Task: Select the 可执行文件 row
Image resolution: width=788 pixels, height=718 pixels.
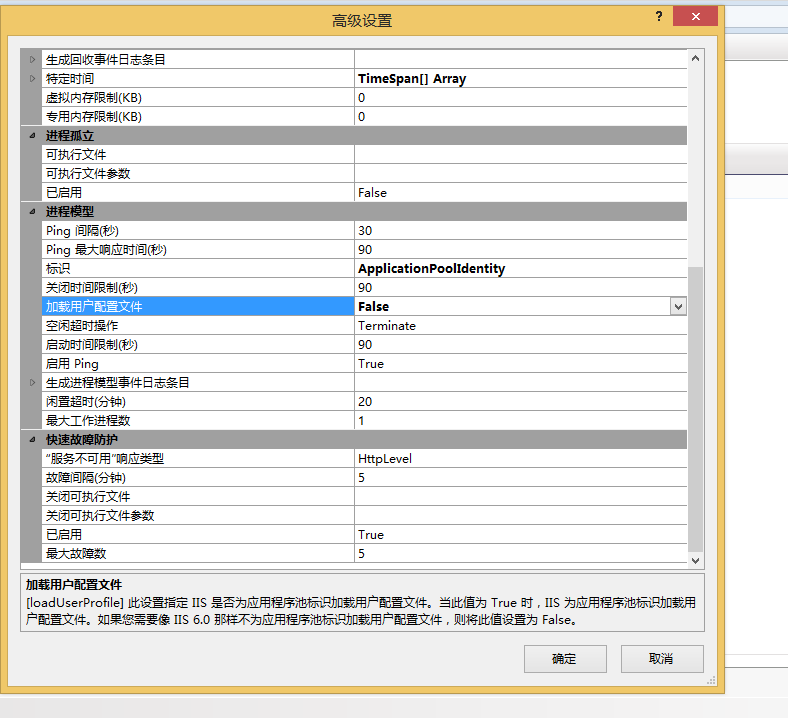Action: click(364, 155)
